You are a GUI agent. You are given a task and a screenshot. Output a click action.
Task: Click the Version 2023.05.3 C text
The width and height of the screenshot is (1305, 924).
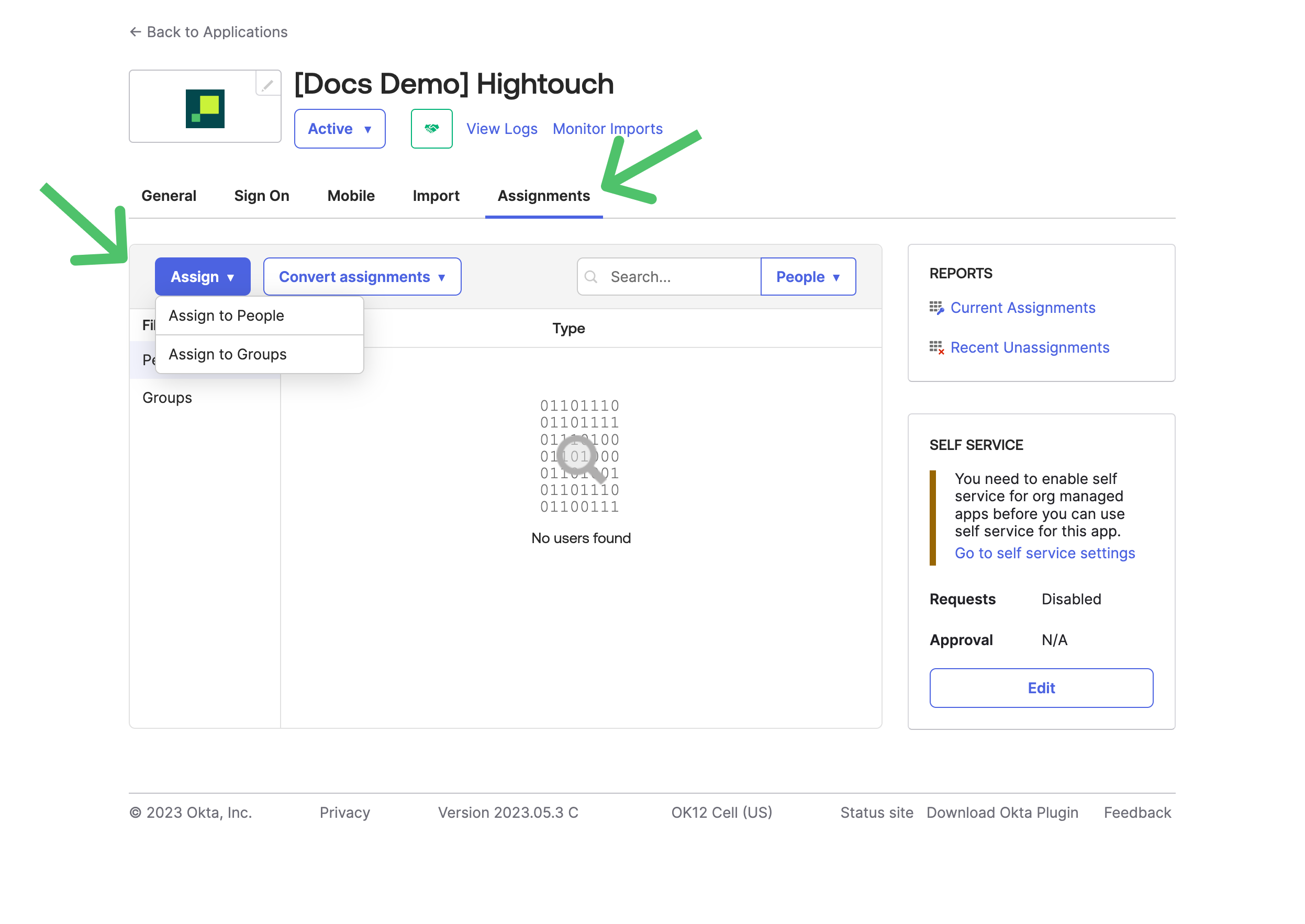(508, 813)
